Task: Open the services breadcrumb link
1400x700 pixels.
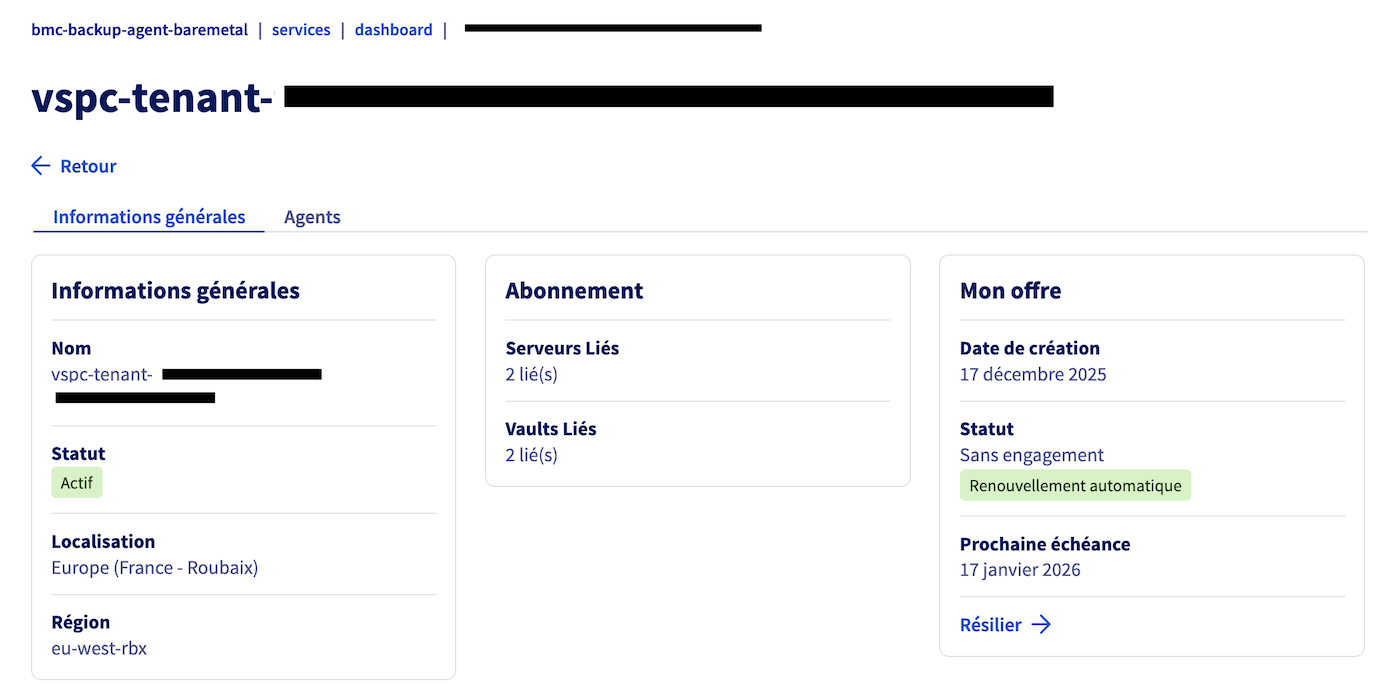Action: click(x=301, y=30)
